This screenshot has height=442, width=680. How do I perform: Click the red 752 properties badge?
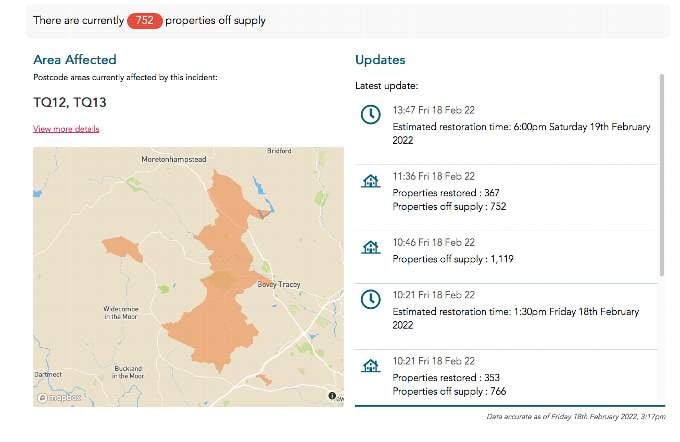click(144, 20)
